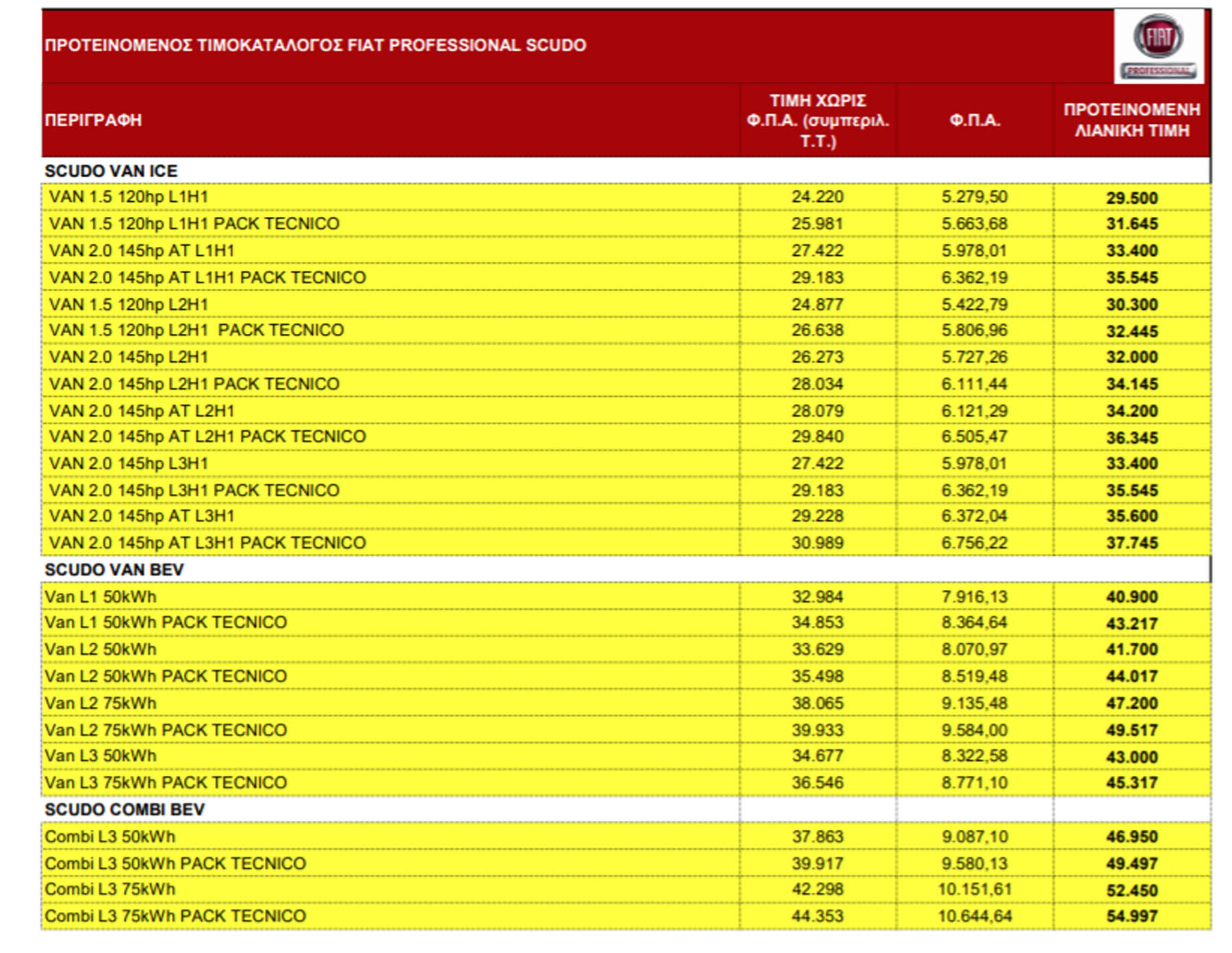Select the SCUDO VAN ICE section heading

pyautogui.click(x=111, y=171)
